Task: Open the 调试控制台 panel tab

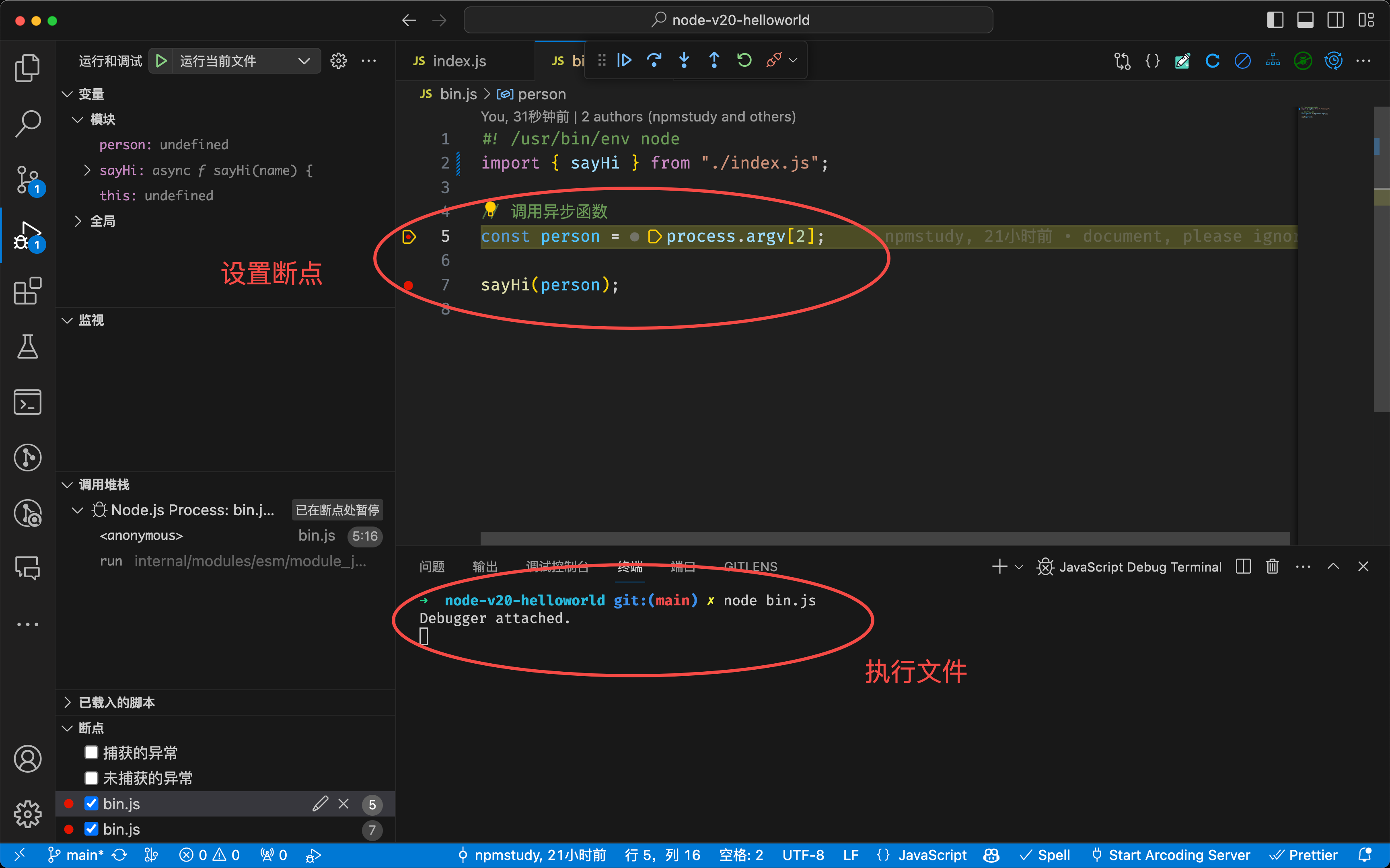Action: (x=557, y=567)
